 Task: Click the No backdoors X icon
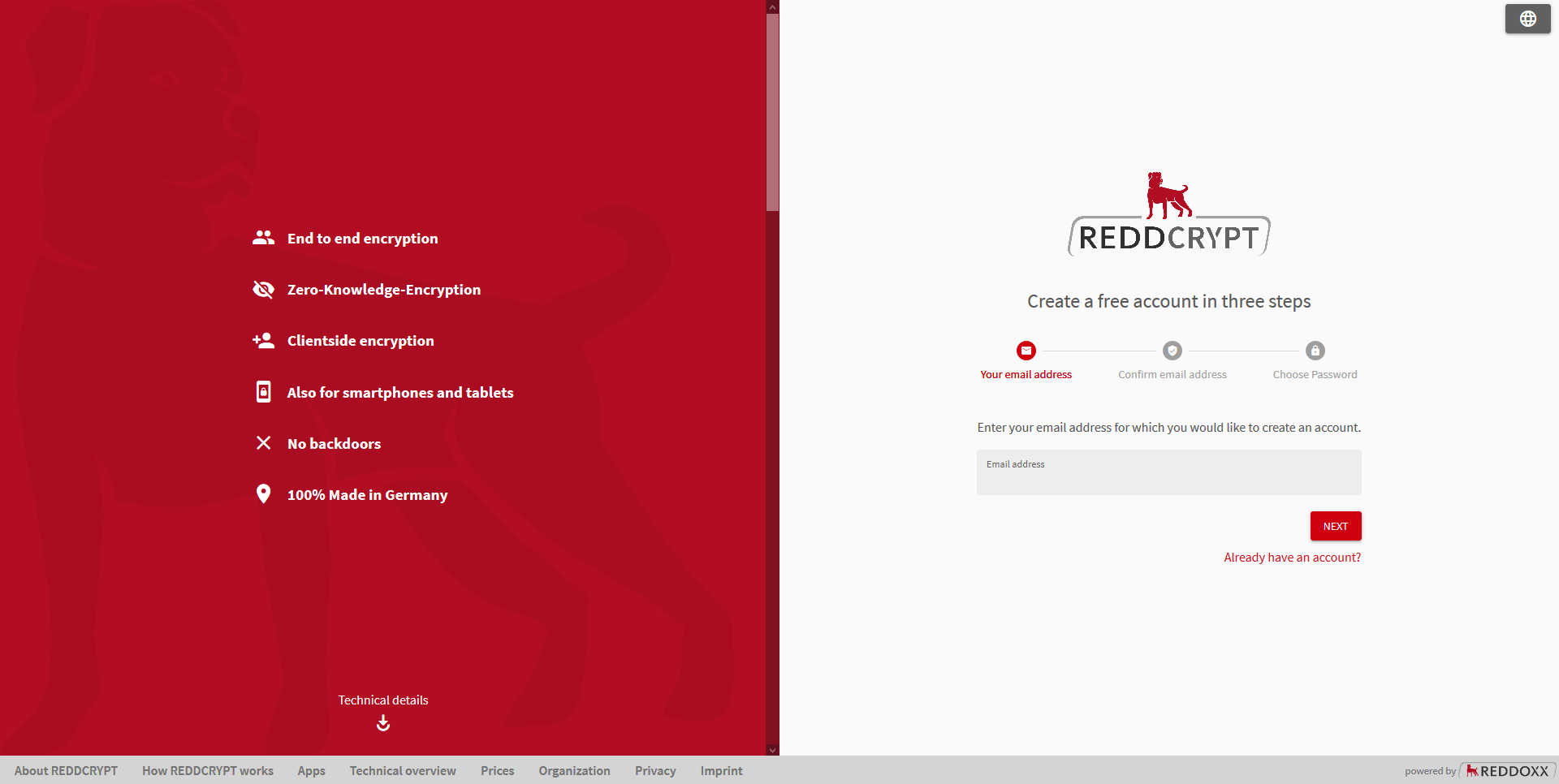(263, 443)
